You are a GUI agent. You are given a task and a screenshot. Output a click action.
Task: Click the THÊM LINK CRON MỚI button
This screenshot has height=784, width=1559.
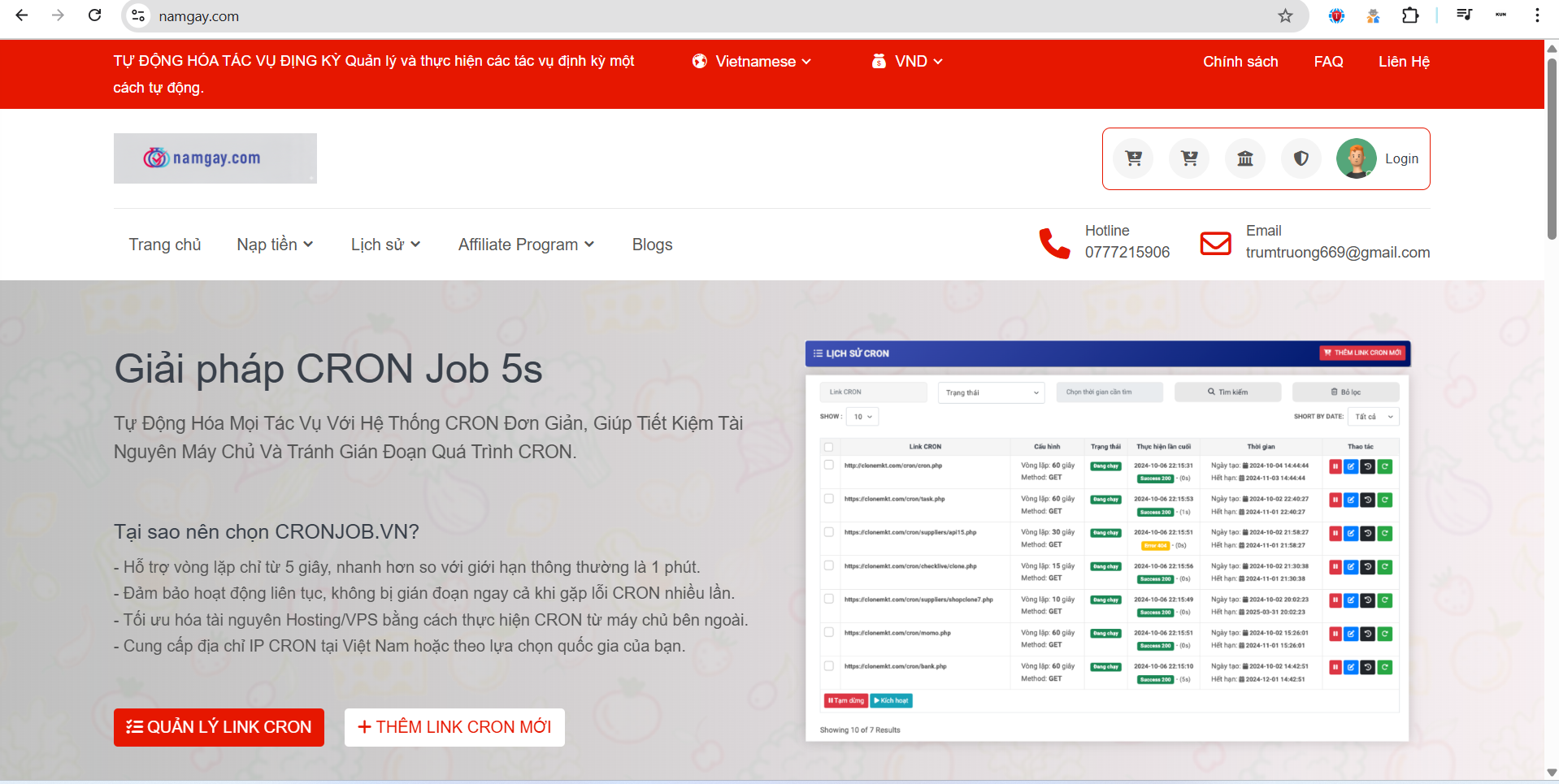point(454,727)
